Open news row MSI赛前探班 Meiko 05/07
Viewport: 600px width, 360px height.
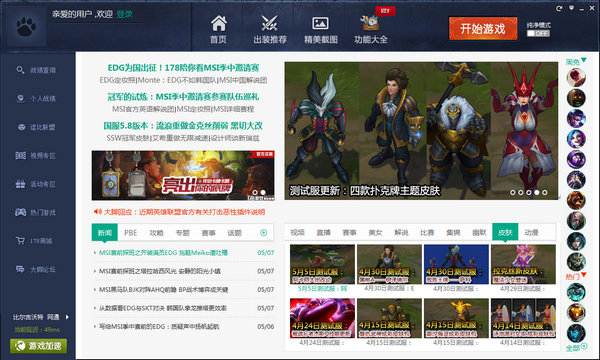(x=184, y=252)
